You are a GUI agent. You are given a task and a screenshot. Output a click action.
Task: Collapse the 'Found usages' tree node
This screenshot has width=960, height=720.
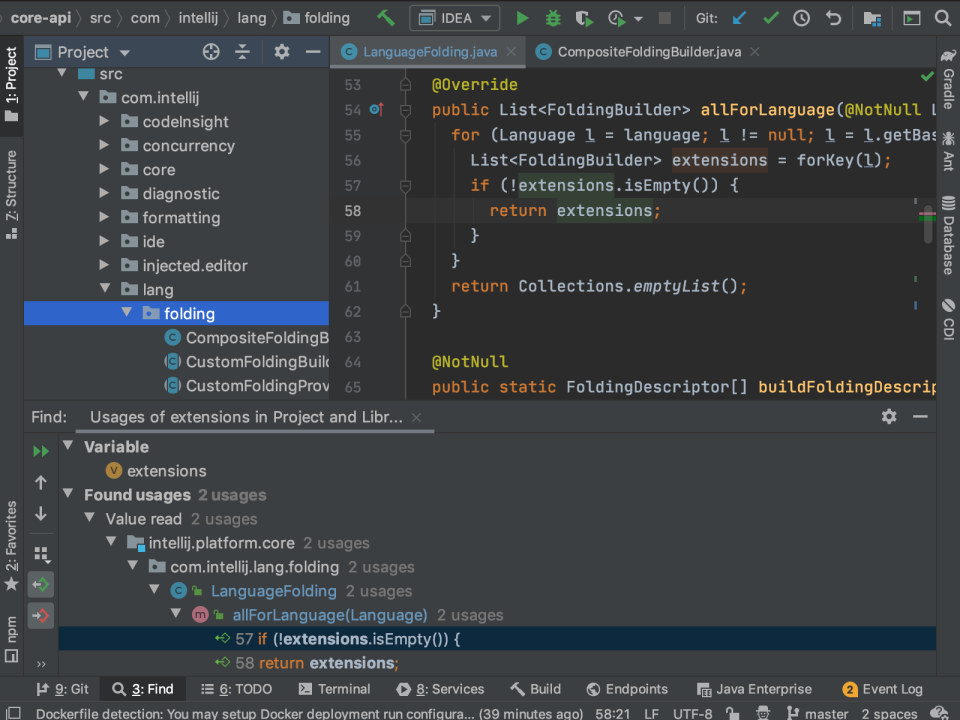67,495
